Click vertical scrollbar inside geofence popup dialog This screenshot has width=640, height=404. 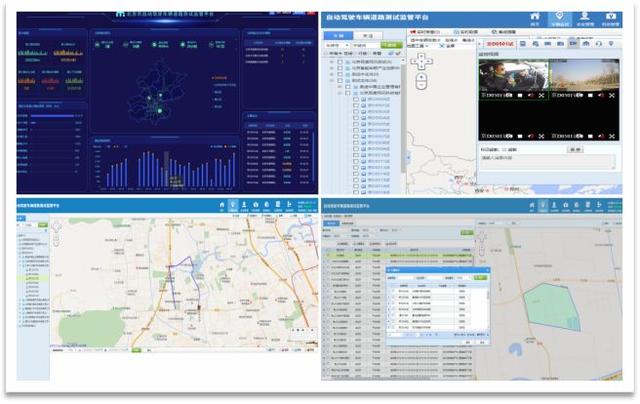pos(488,295)
